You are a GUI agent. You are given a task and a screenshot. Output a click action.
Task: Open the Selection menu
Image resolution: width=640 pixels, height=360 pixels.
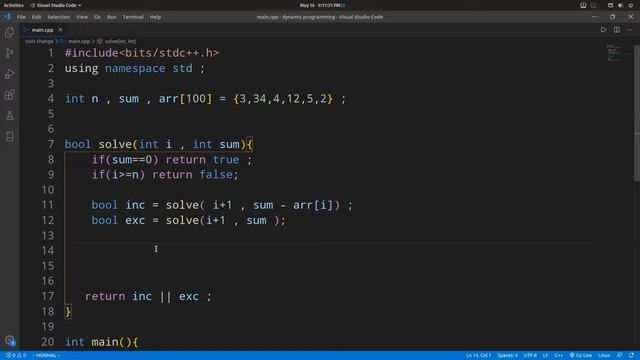tap(58, 17)
